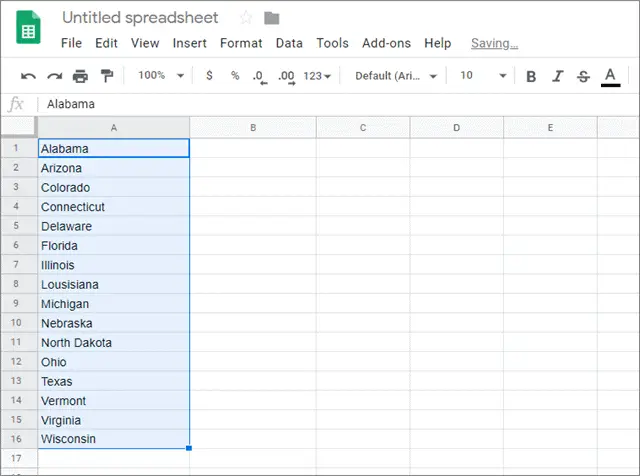Click the cell containing Wisconsin
This screenshot has height=476, width=640.
pyautogui.click(x=114, y=439)
